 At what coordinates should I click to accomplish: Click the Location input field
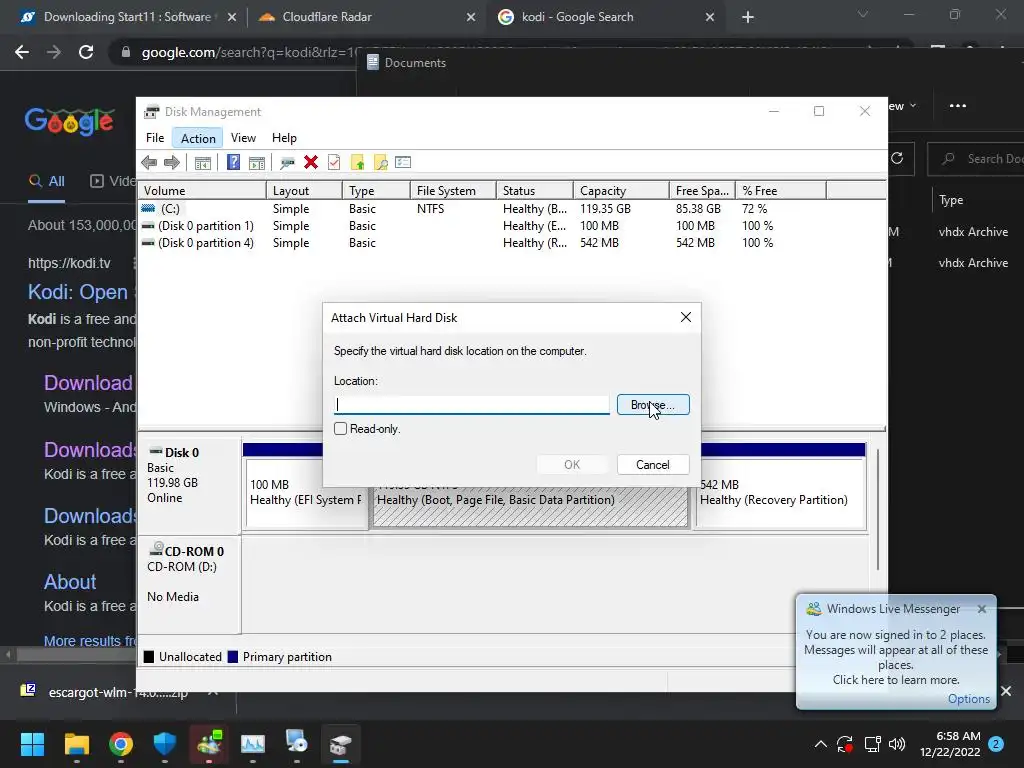pyautogui.click(x=472, y=405)
